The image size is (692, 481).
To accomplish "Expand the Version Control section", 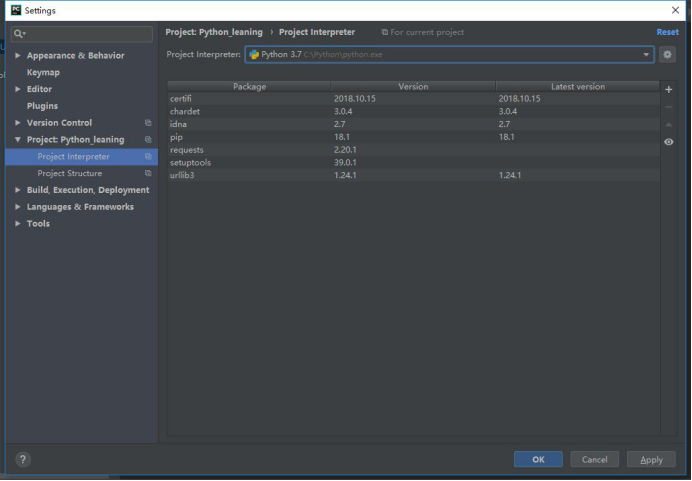I will [18, 123].
